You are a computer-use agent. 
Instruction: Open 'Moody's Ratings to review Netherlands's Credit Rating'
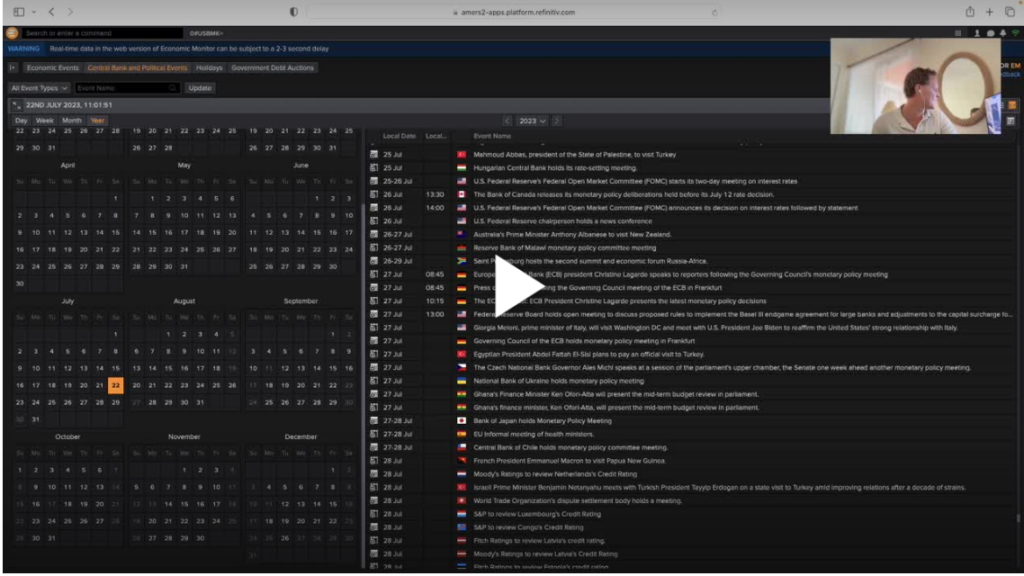coord(554,474)
